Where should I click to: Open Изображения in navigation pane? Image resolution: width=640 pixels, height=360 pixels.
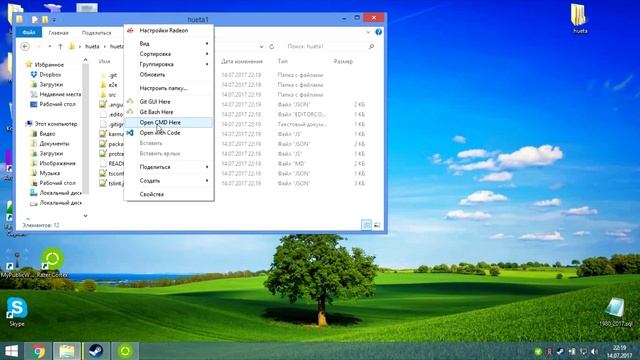53,163
